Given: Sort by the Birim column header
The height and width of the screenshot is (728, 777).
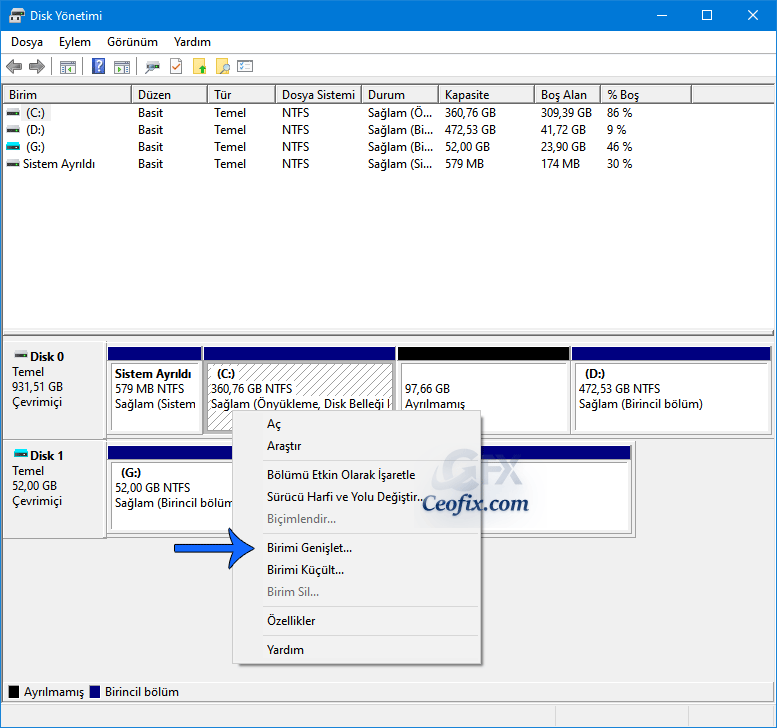Looking at the screenshot, I should [67, 95].
